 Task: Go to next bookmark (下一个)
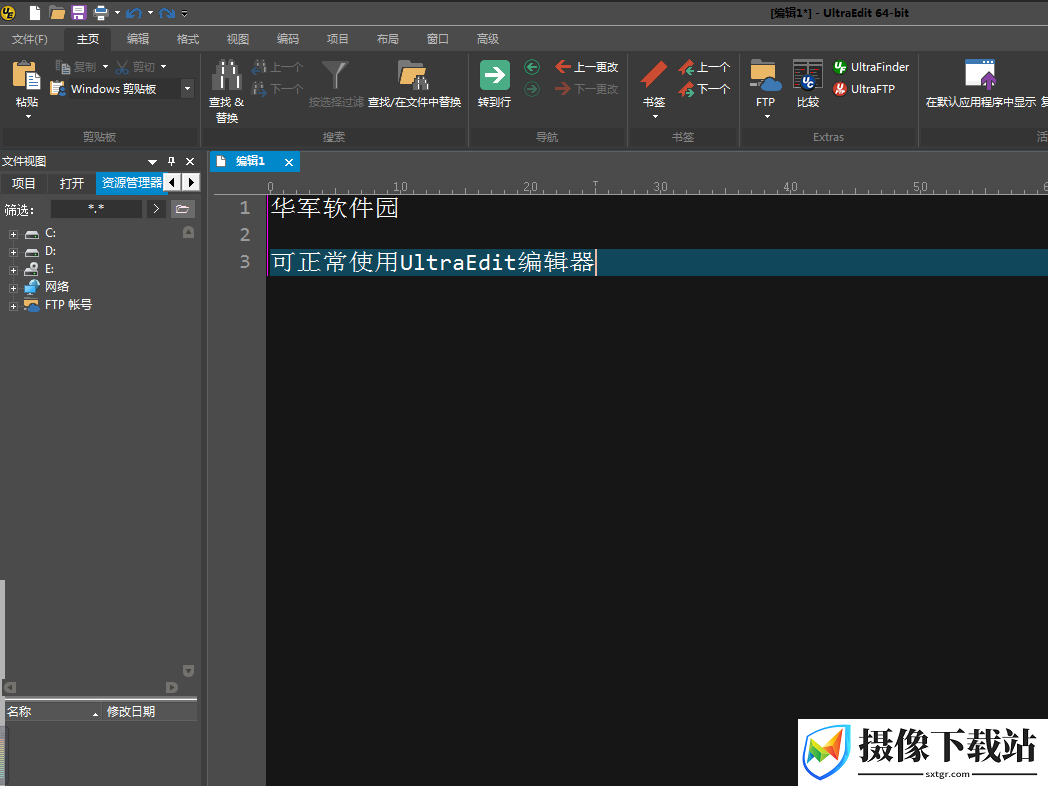point(704,89)
